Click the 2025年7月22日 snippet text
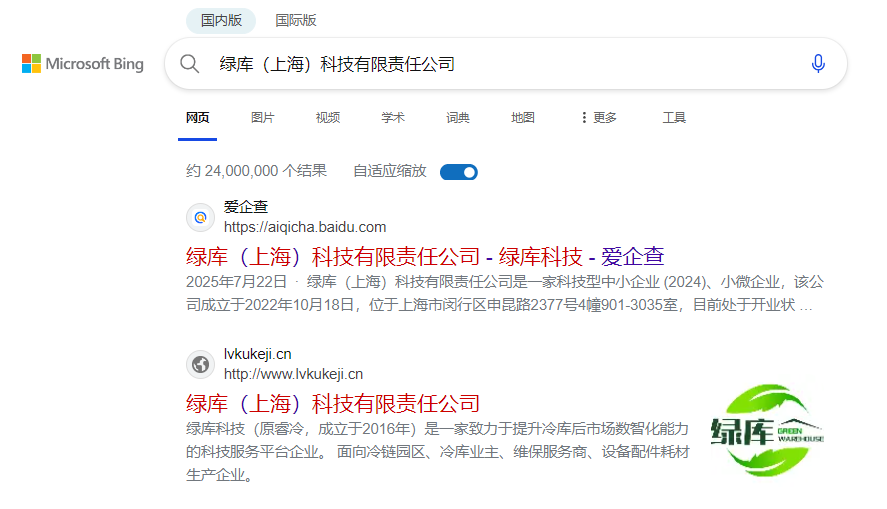 click(x=236, y=282)
